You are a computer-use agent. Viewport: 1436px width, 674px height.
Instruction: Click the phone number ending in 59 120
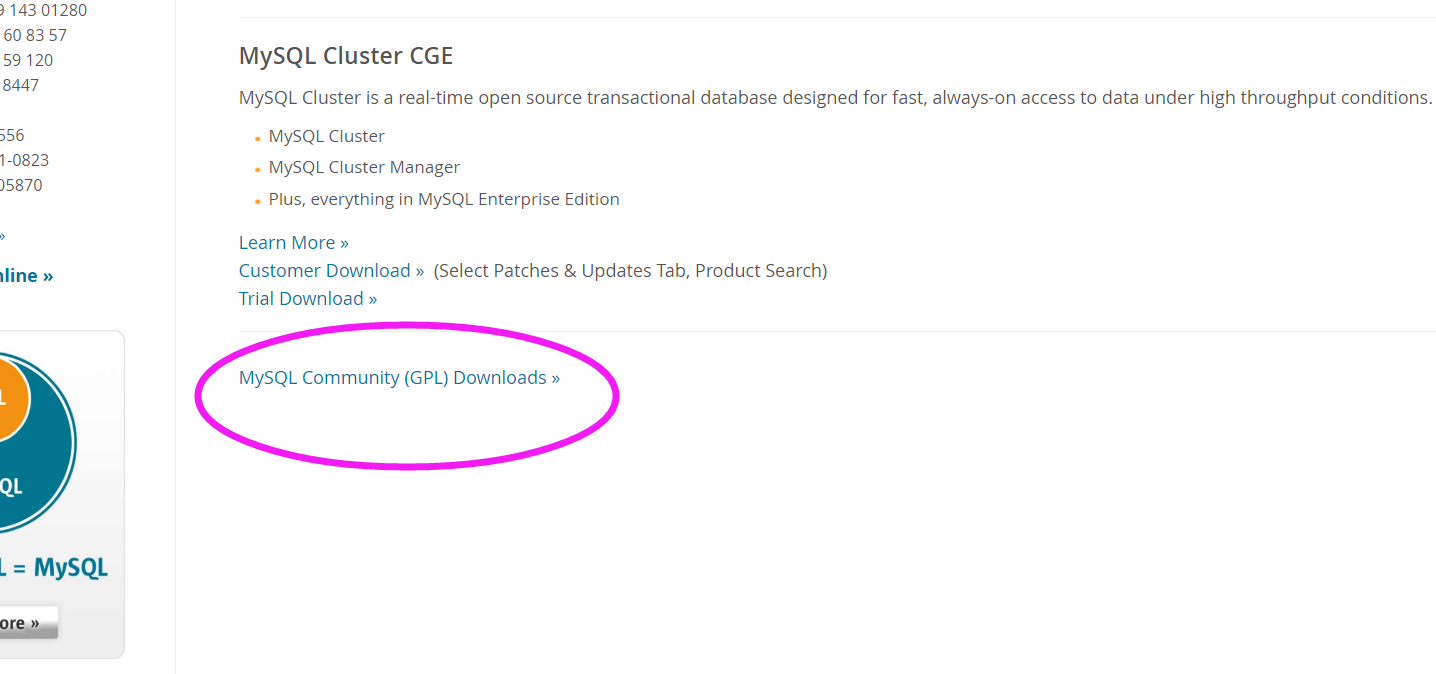[x=27, y=61]
